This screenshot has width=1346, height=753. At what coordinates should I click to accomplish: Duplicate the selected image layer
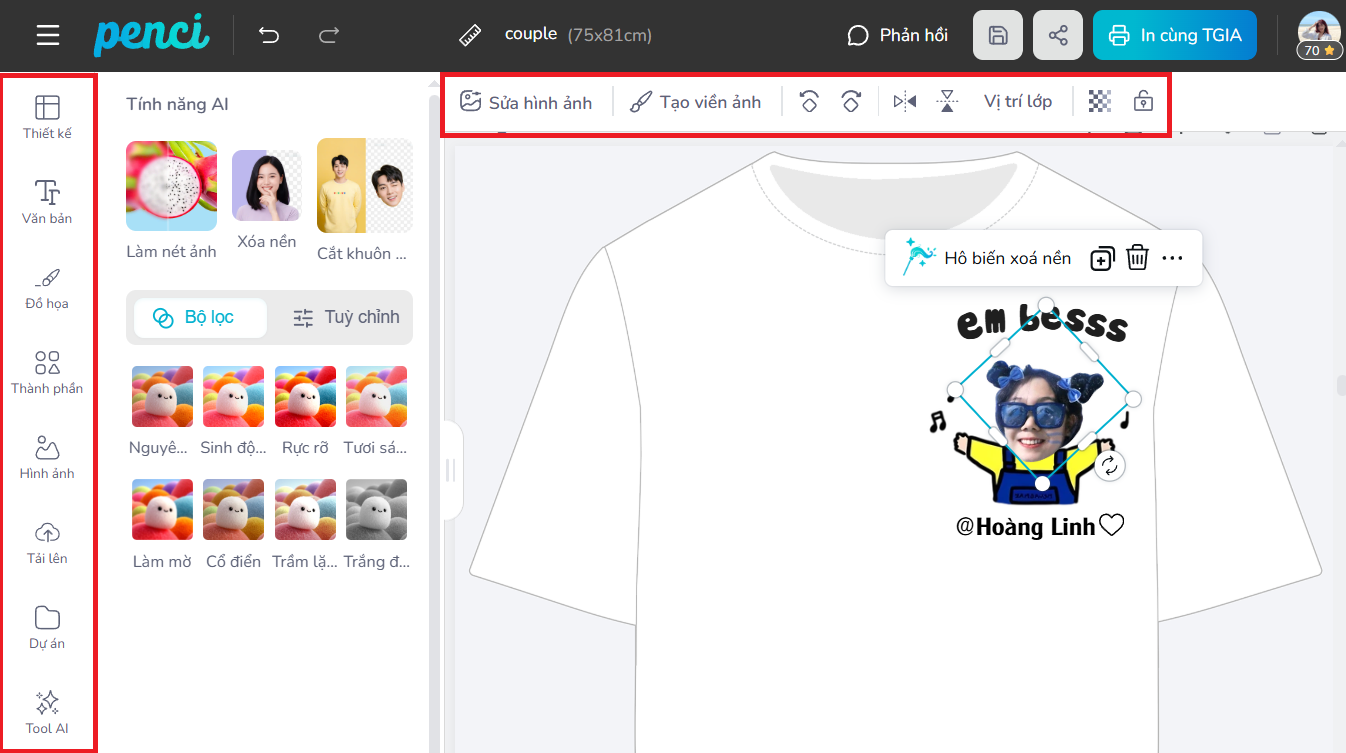point(1101,258)
